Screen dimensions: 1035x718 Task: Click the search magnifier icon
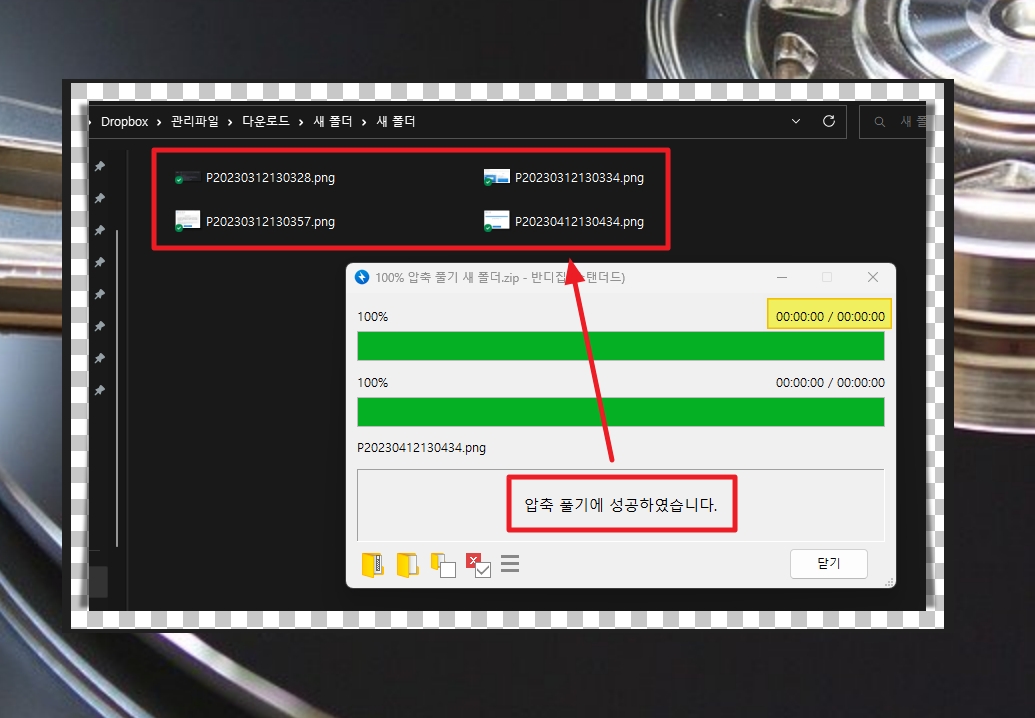coord(879,122)
